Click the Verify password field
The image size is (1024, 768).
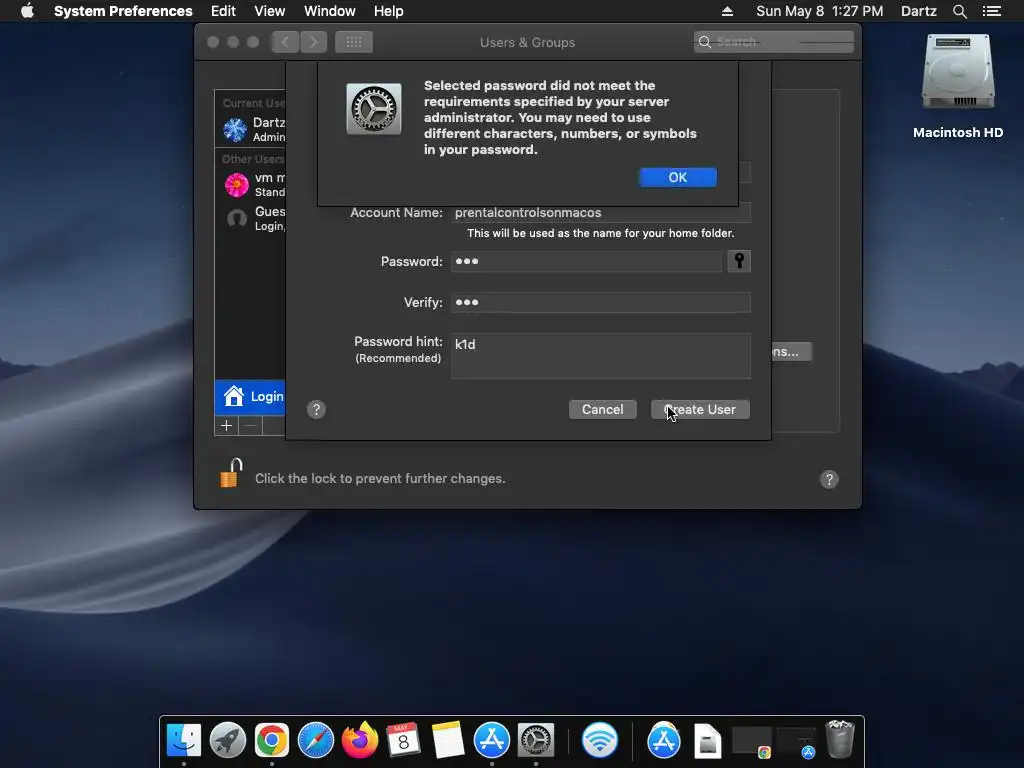pos(601,302)
